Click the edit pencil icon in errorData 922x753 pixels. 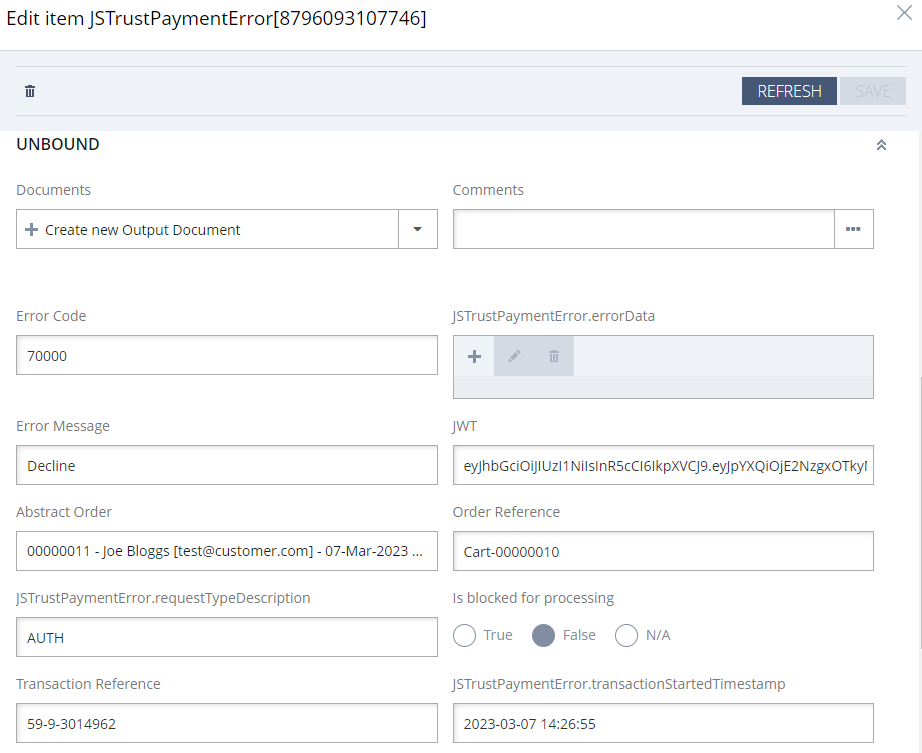click(514, 356)
